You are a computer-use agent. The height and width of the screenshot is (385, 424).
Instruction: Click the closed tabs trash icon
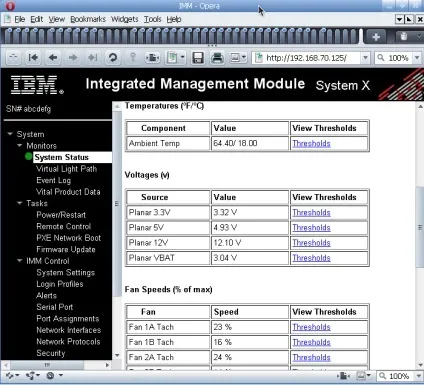404,36
